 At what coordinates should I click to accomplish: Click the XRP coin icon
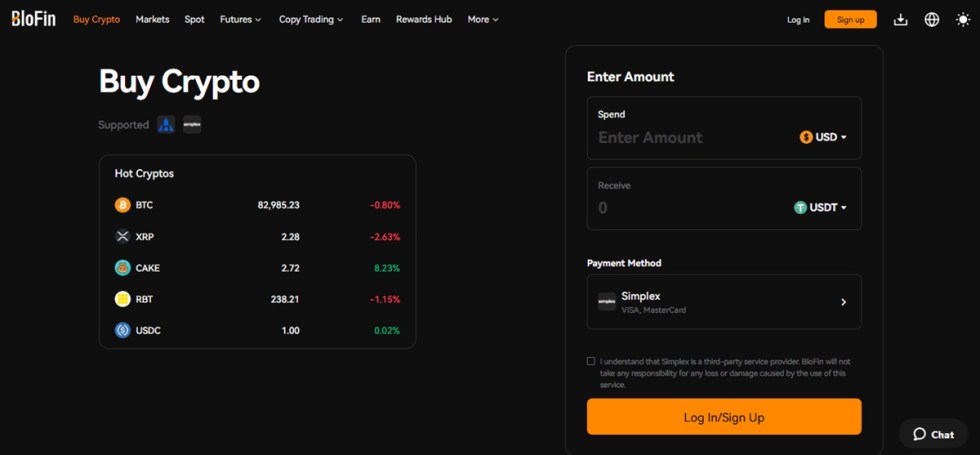pyautogui.click(x=122, y=237)
